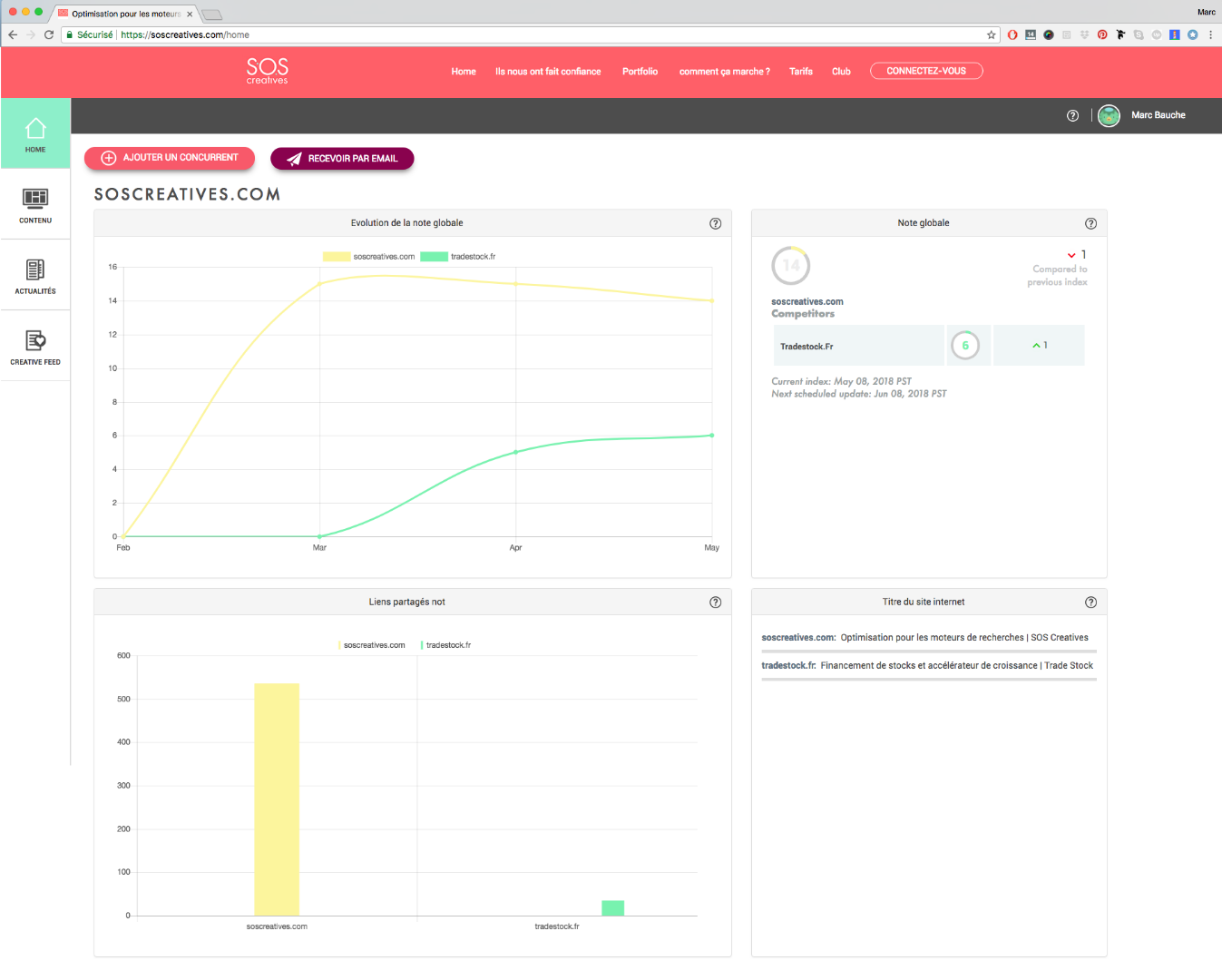Go to Portfolio in top navigation
Screen dimensions: 1222x980
640,72
